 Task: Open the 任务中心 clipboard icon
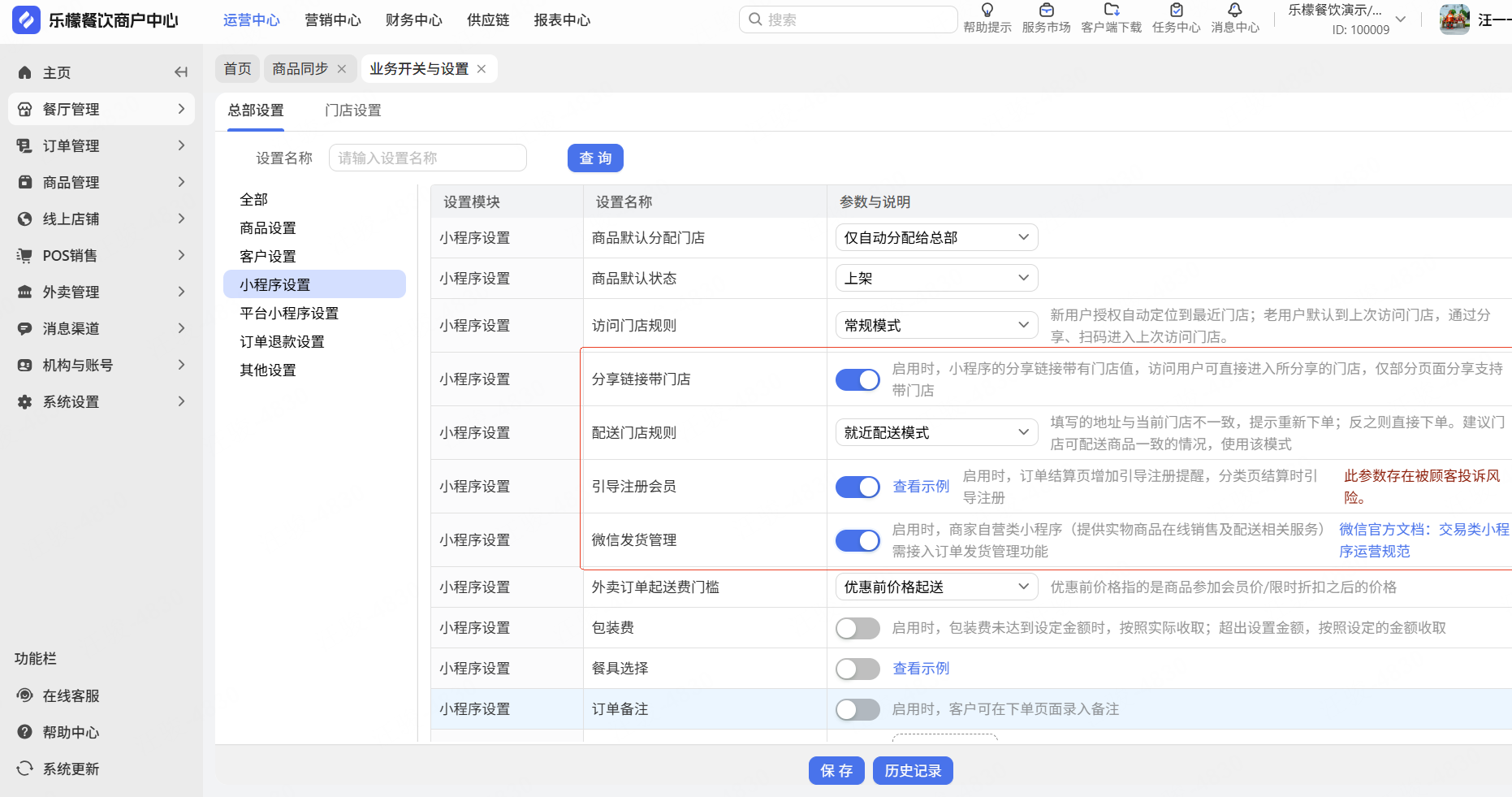pos(1176,11)
